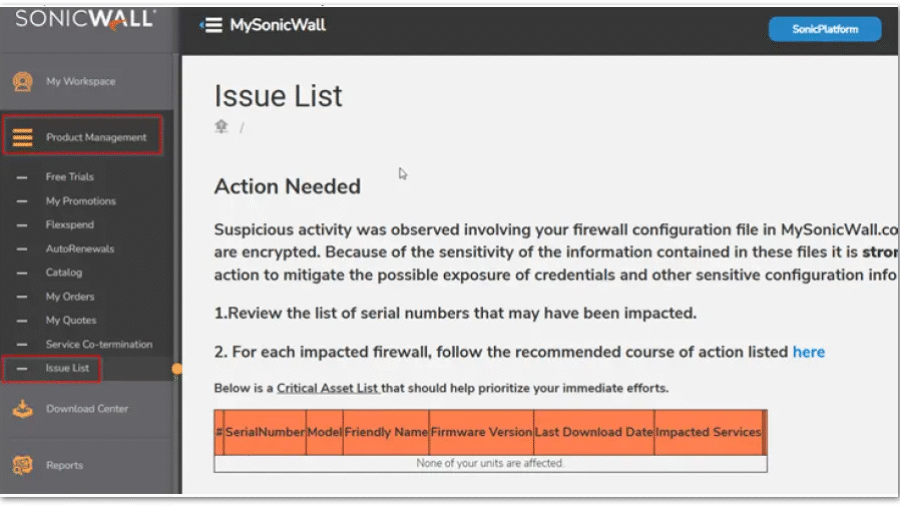Viewport: 900px width, 506px height.
Task: Select My Orders in sidebar
Action: click(70, 296)
